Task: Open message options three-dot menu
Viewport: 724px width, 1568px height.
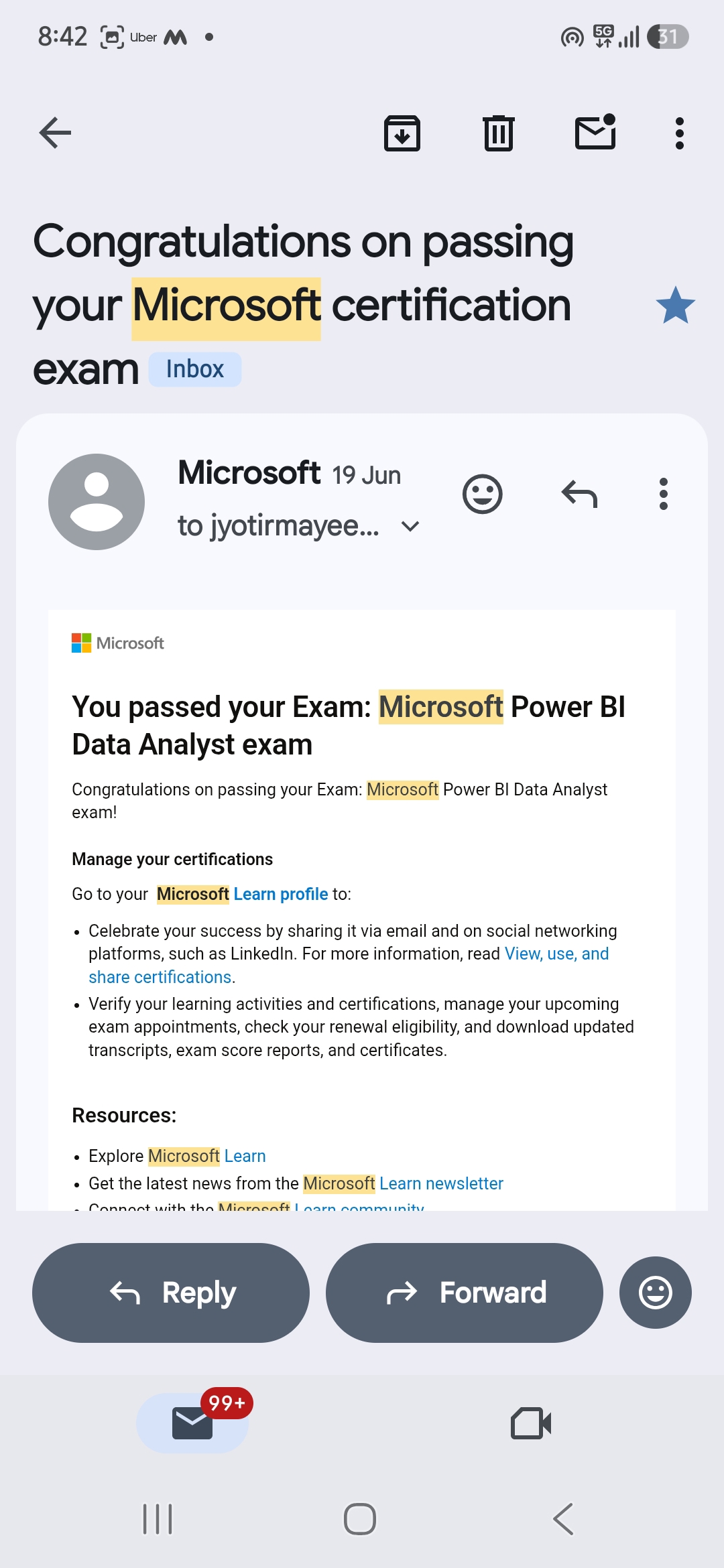Action: tap(664, 495)
